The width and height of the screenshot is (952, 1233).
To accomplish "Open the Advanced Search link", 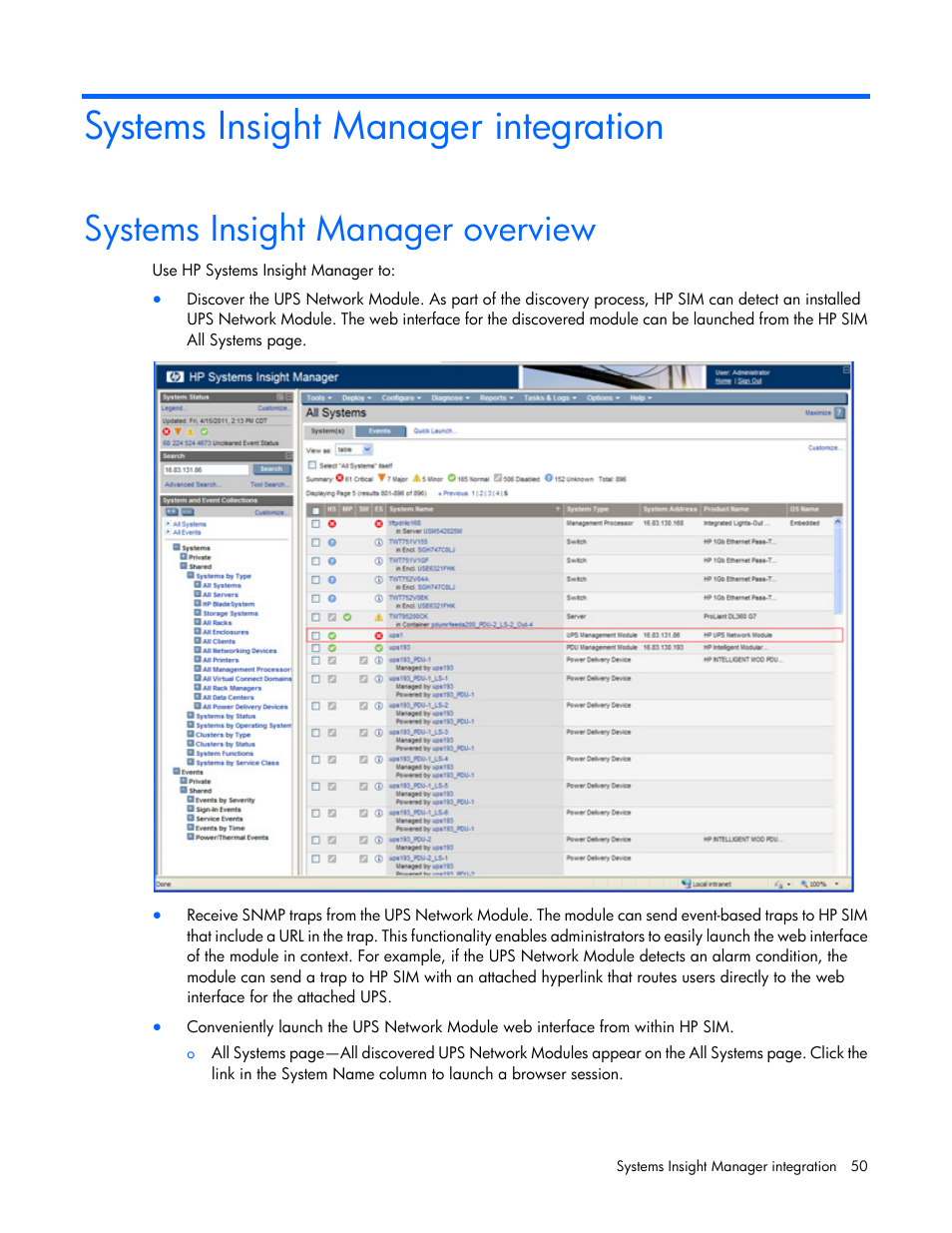I will coord(193,484).
